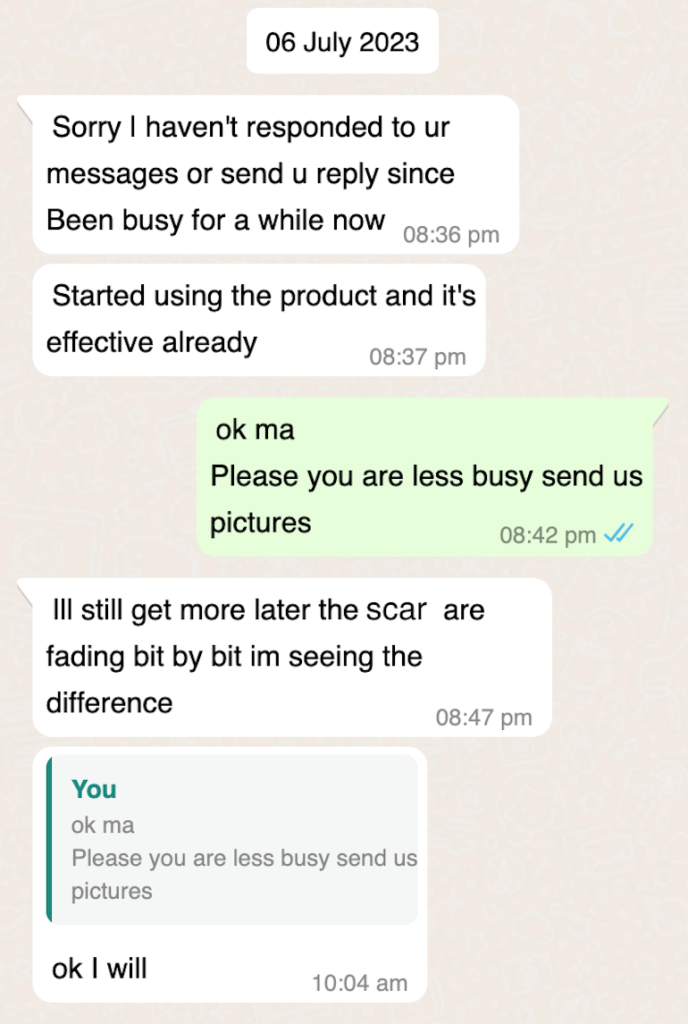
Task: Click the first received bubble's tail corner
Action: point(25,105)
